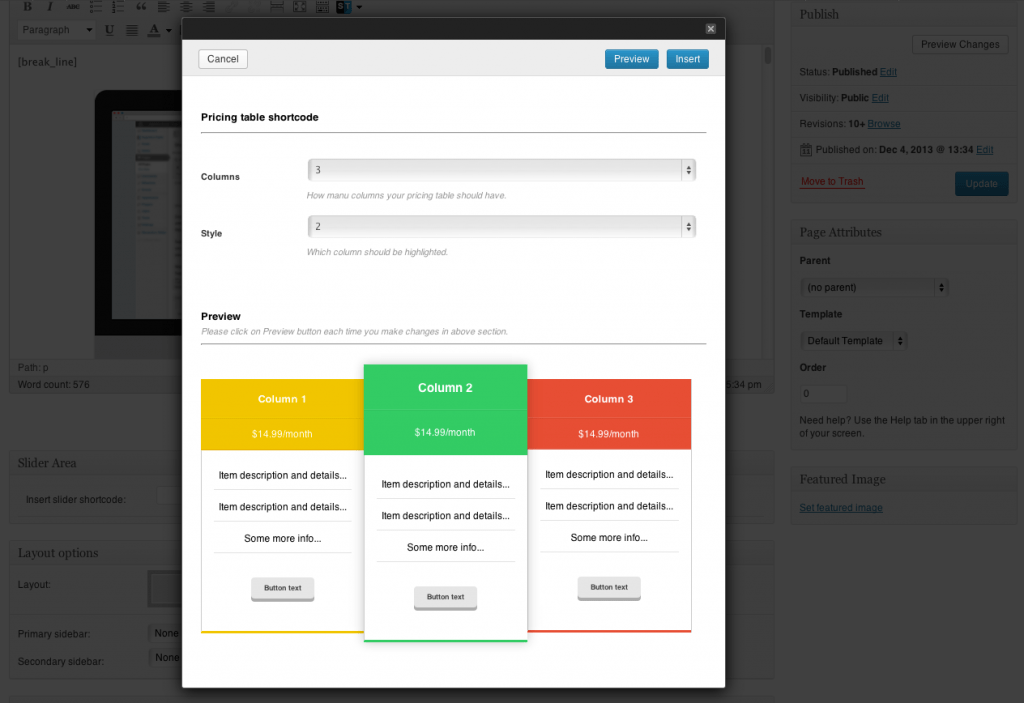The image size is (1024, 703).
Task: Apply italic formatting
Action: [x=50, y=6]
